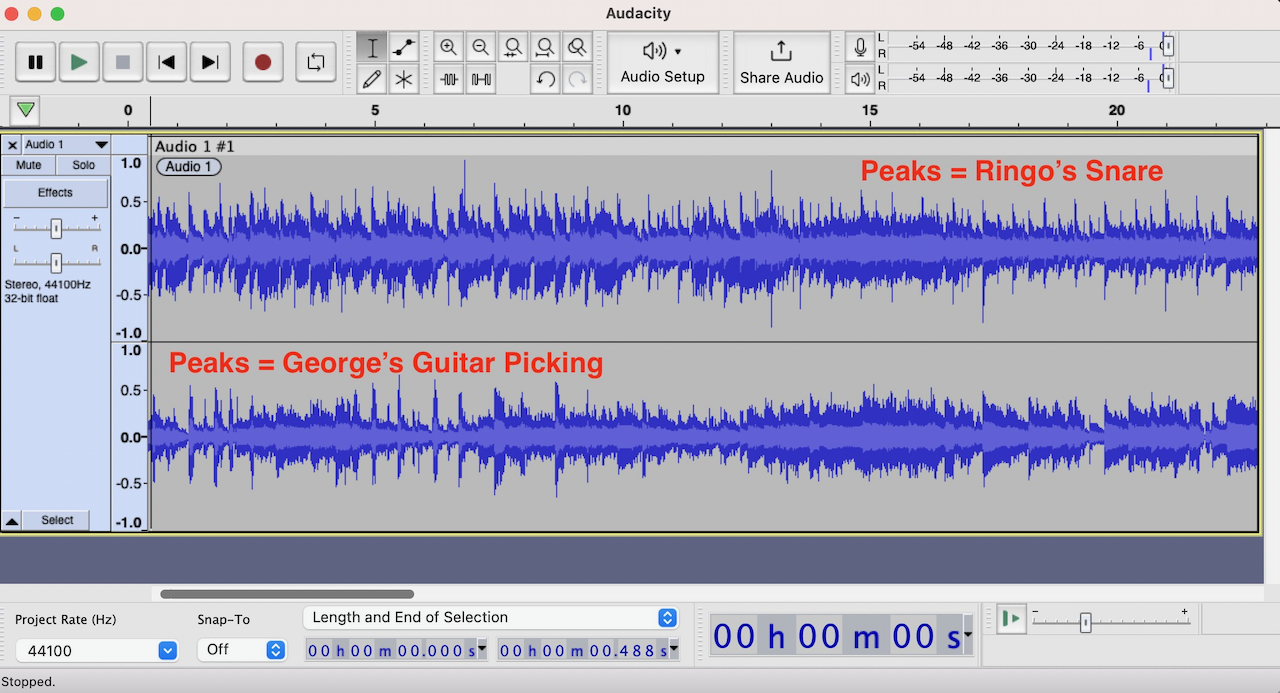1280x693 pixels.
Task: Click the large audio position time display
Action: pos(837,636)
